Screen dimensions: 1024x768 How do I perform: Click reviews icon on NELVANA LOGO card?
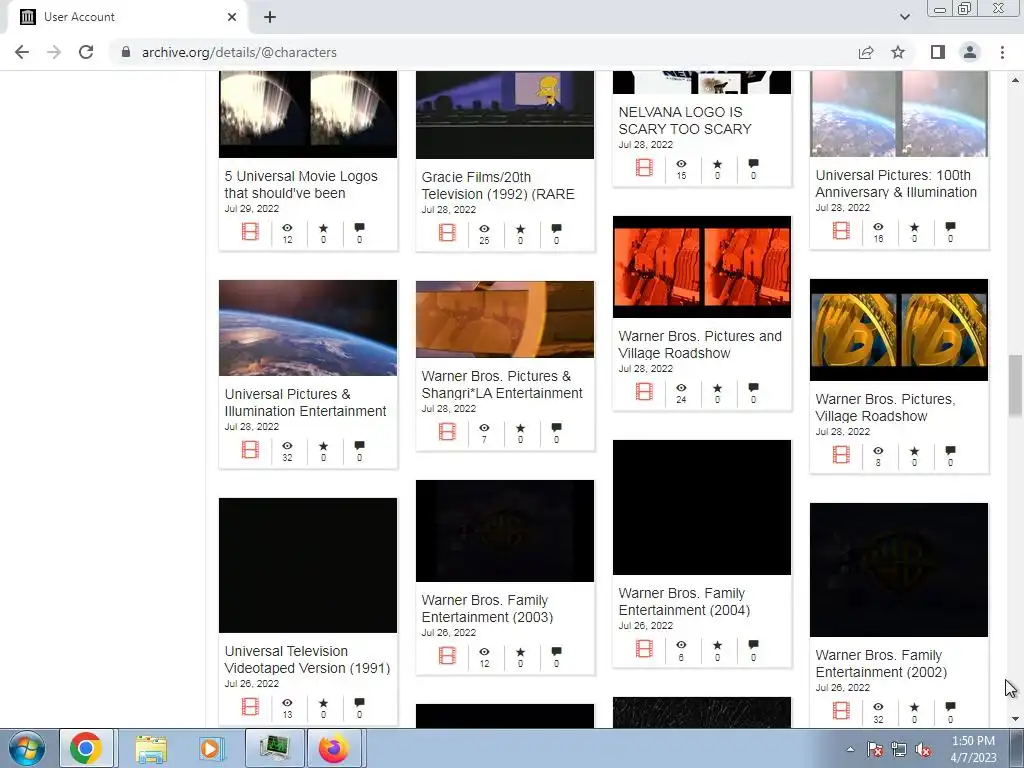[753, 163]
